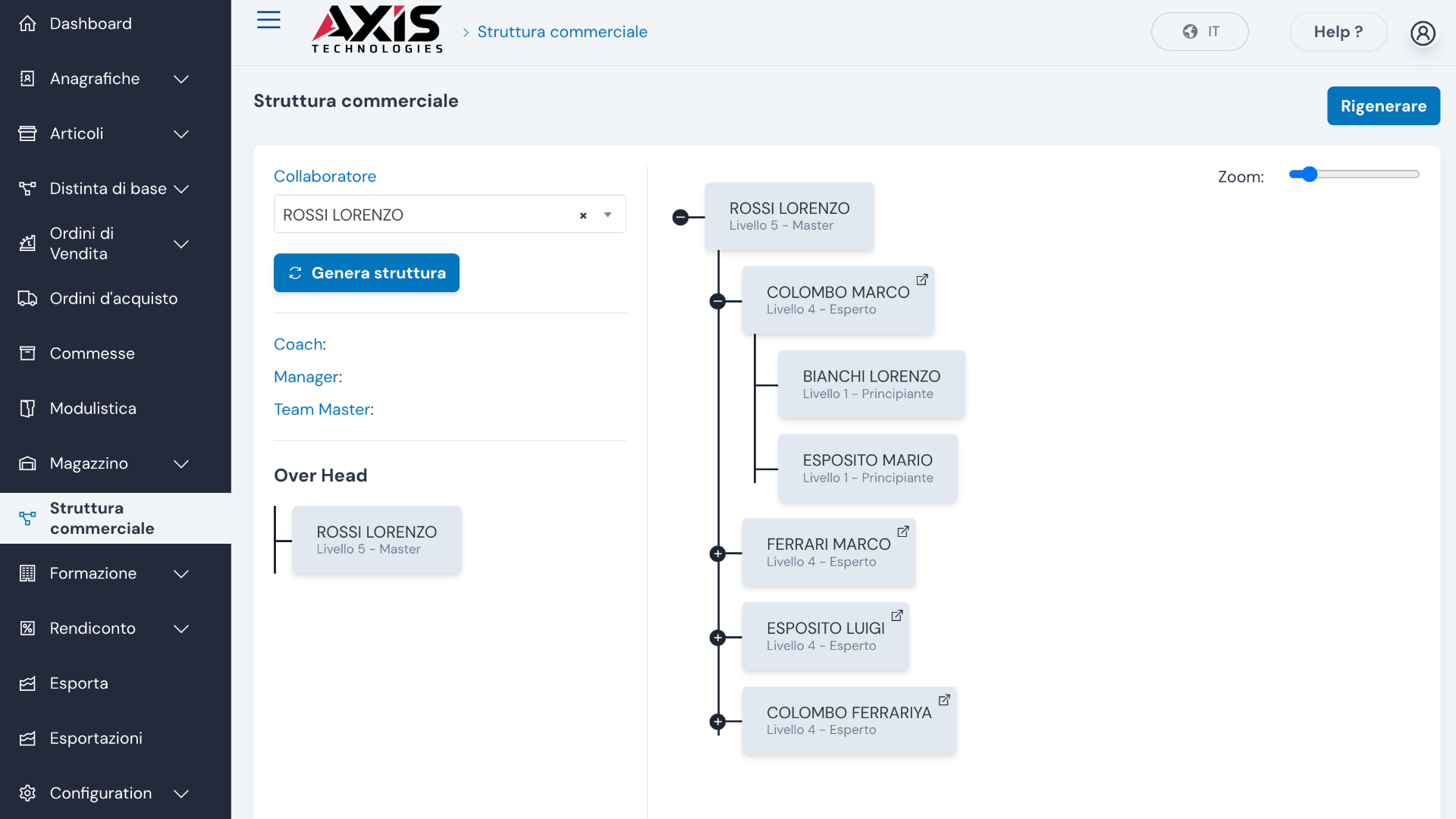
Task: Open FERRARI MARCO external link icon
Action: (903, 532)
